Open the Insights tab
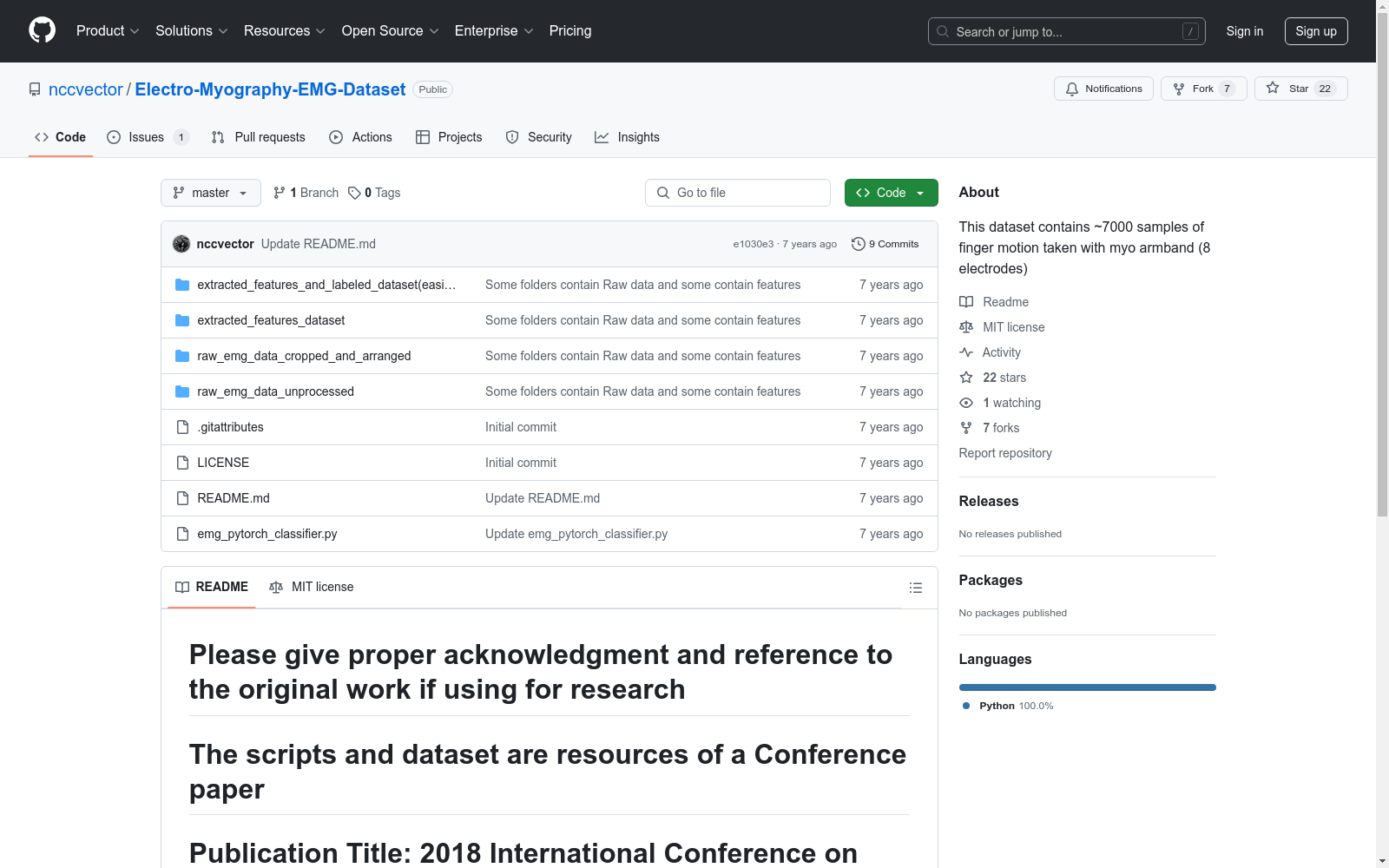This screenshot has height=868, width=1389. click(628, 137)
